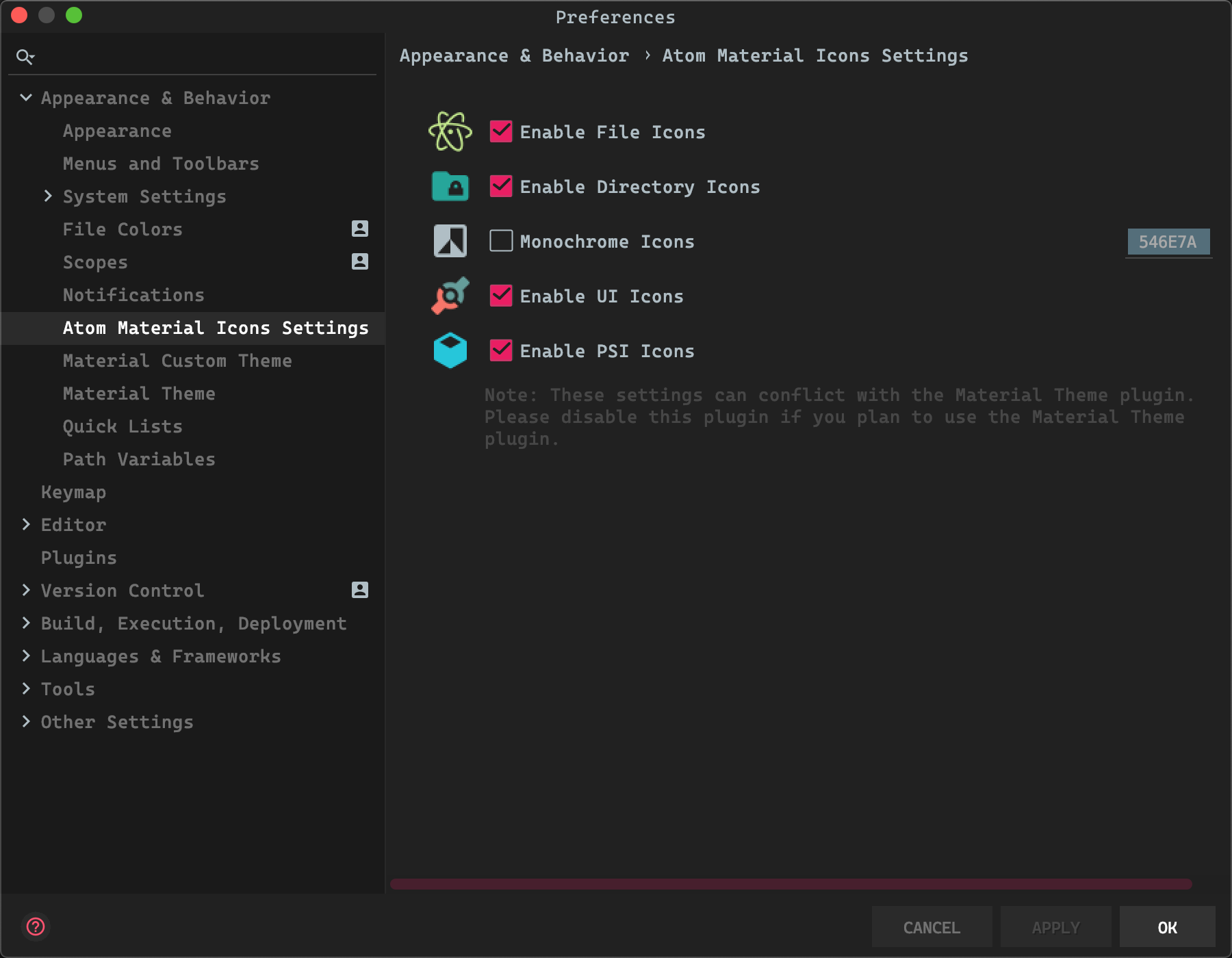This screenshot has width=1232, height=958.
Task: Open the help question mark icon
Action: (x=34, y=927)
